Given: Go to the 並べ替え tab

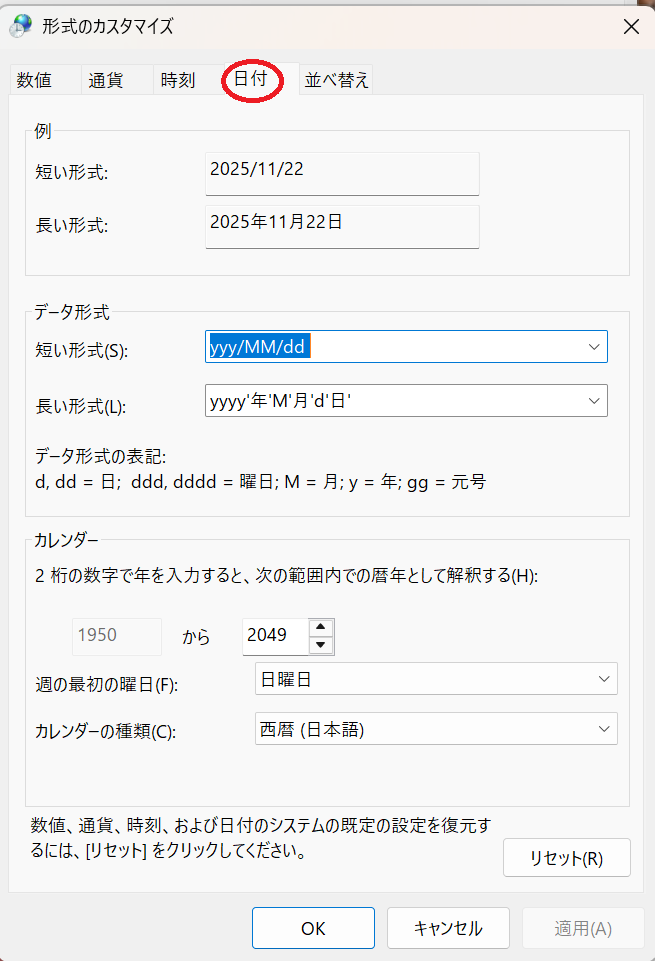Looking at the screenshot, I should [336, 80].
